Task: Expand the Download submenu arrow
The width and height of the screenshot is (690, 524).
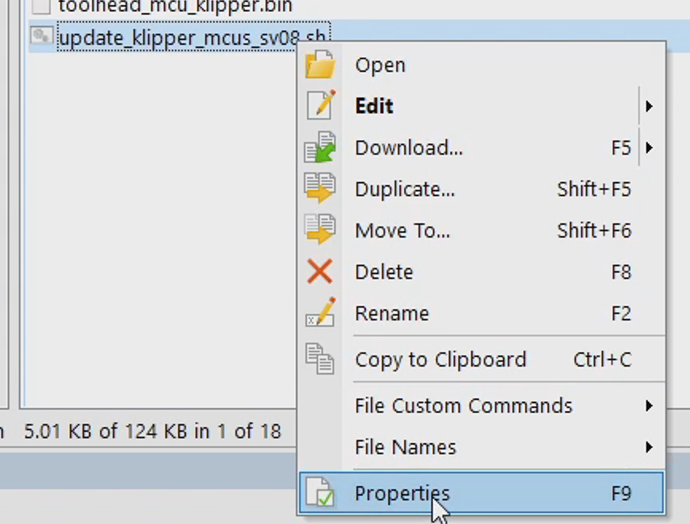Action: click(x=649, y=148)
